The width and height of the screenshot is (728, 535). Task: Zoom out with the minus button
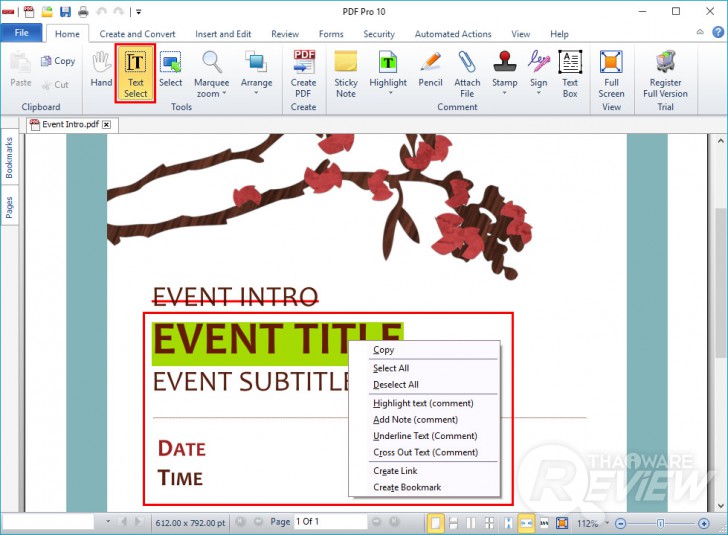click(x=621, y=523)
